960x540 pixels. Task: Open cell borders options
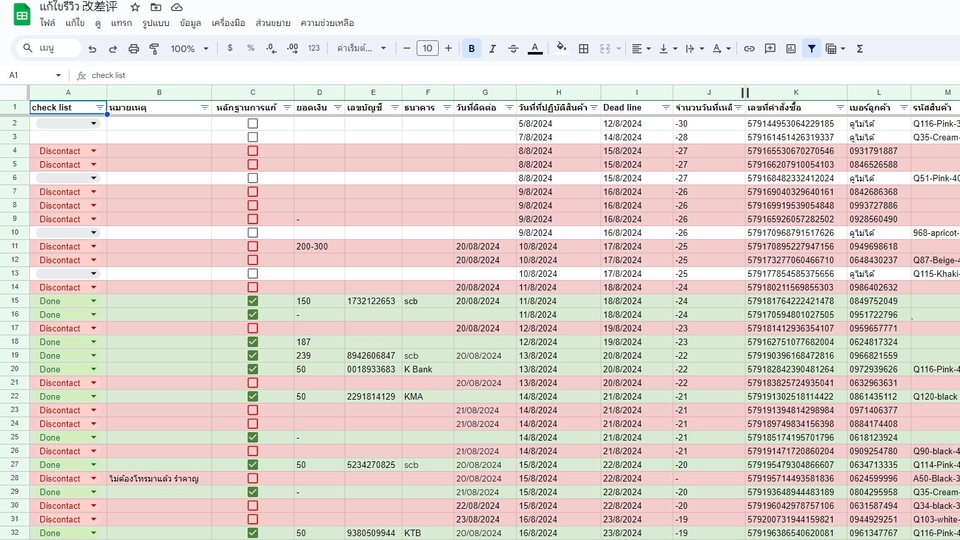(x=583, y=48)
